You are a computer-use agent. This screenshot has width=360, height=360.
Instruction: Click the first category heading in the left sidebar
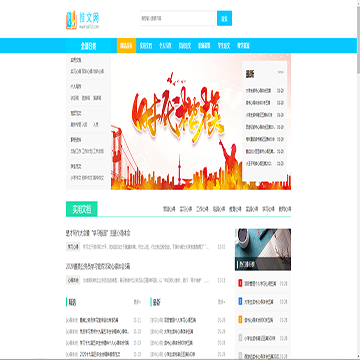tap(76, 60)
